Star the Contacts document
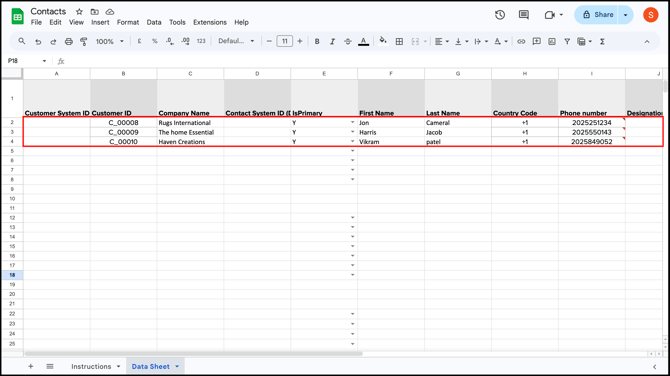Viewport: 670px width, 376px height. point(79,12)
